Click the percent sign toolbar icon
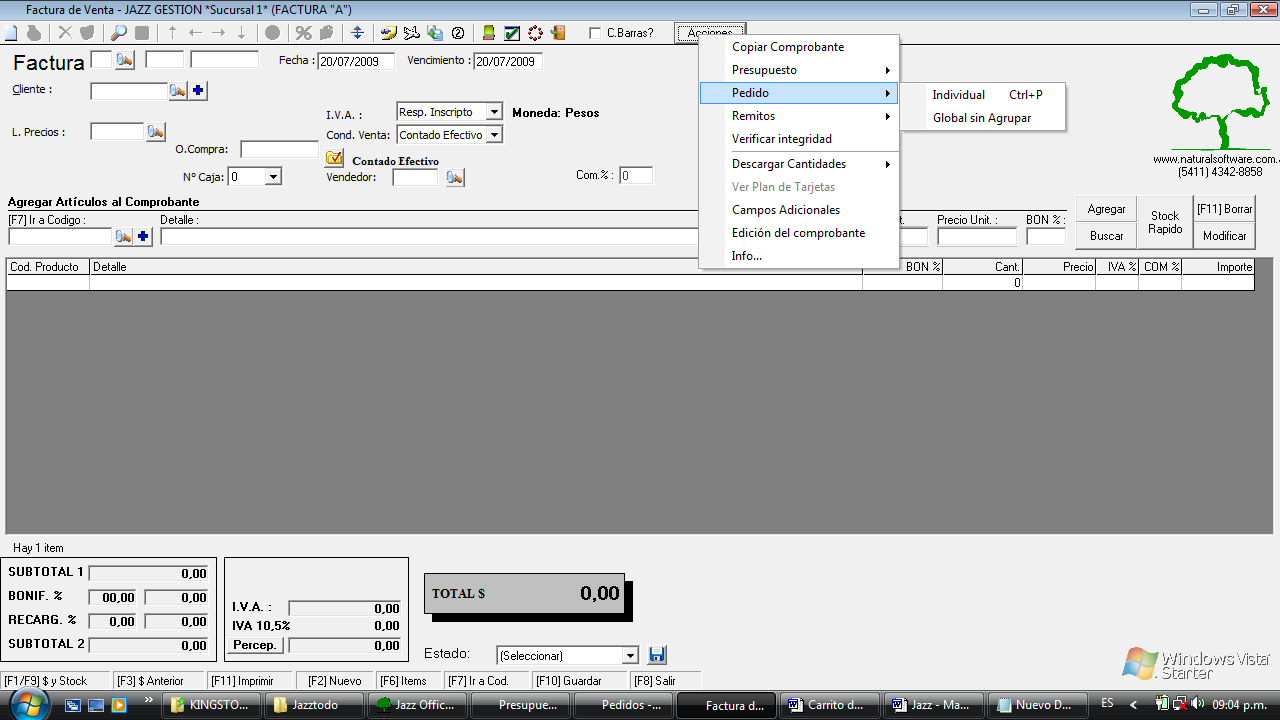This screenshot has height=720, width=1280. point(304,33)
